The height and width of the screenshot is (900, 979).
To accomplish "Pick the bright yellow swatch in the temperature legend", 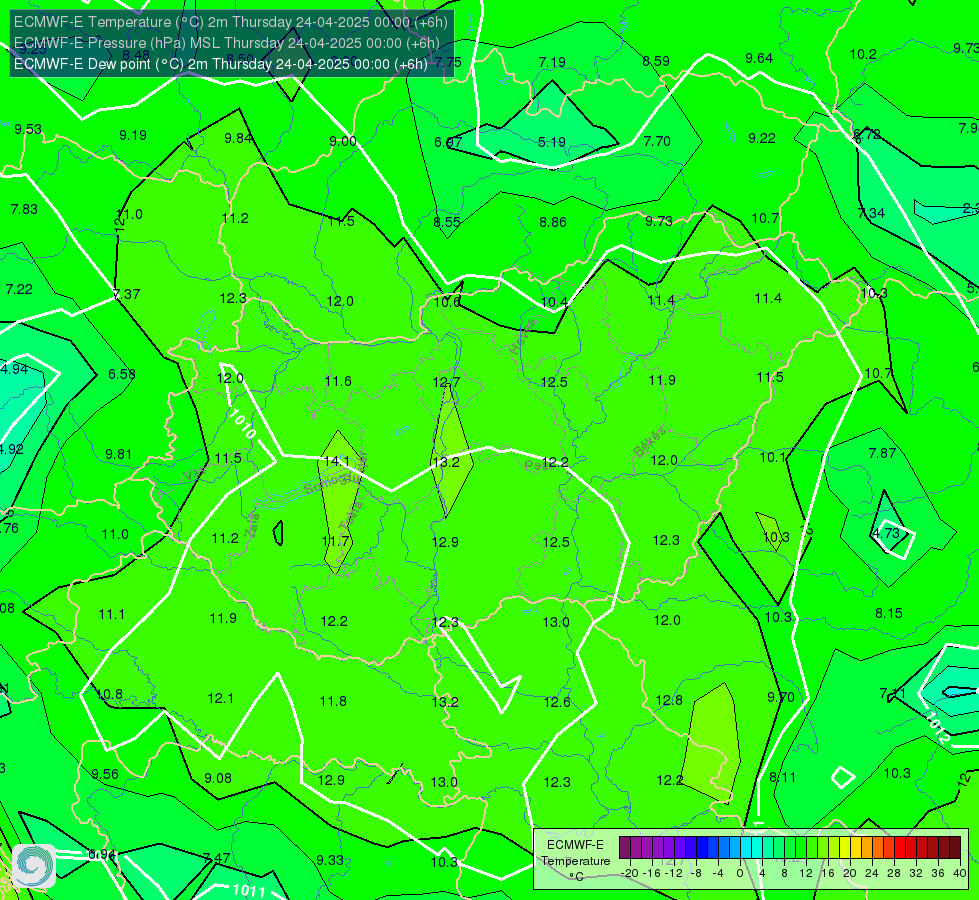I will 845,848.
